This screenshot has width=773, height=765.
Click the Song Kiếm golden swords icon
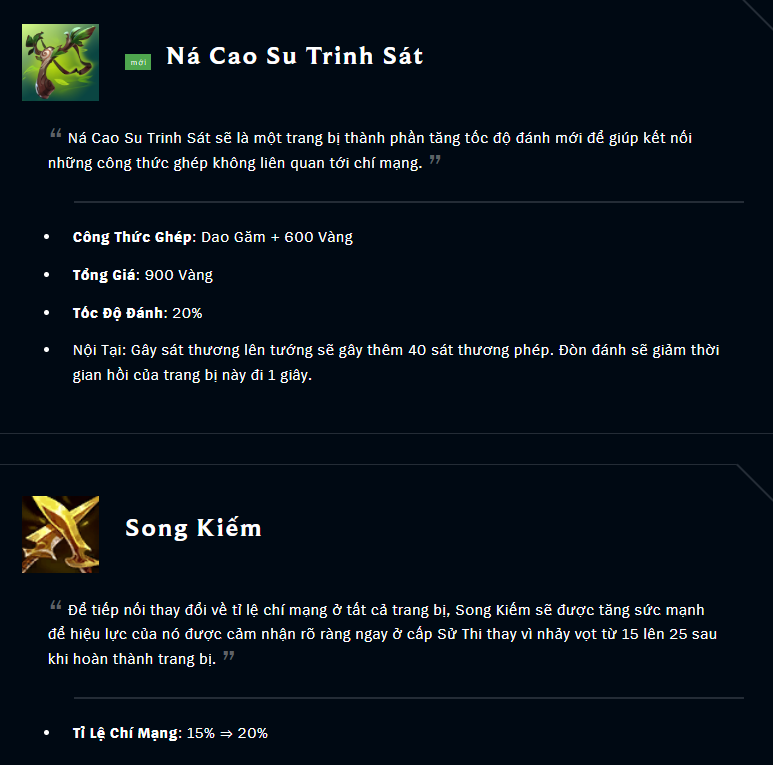click(60, 534)
